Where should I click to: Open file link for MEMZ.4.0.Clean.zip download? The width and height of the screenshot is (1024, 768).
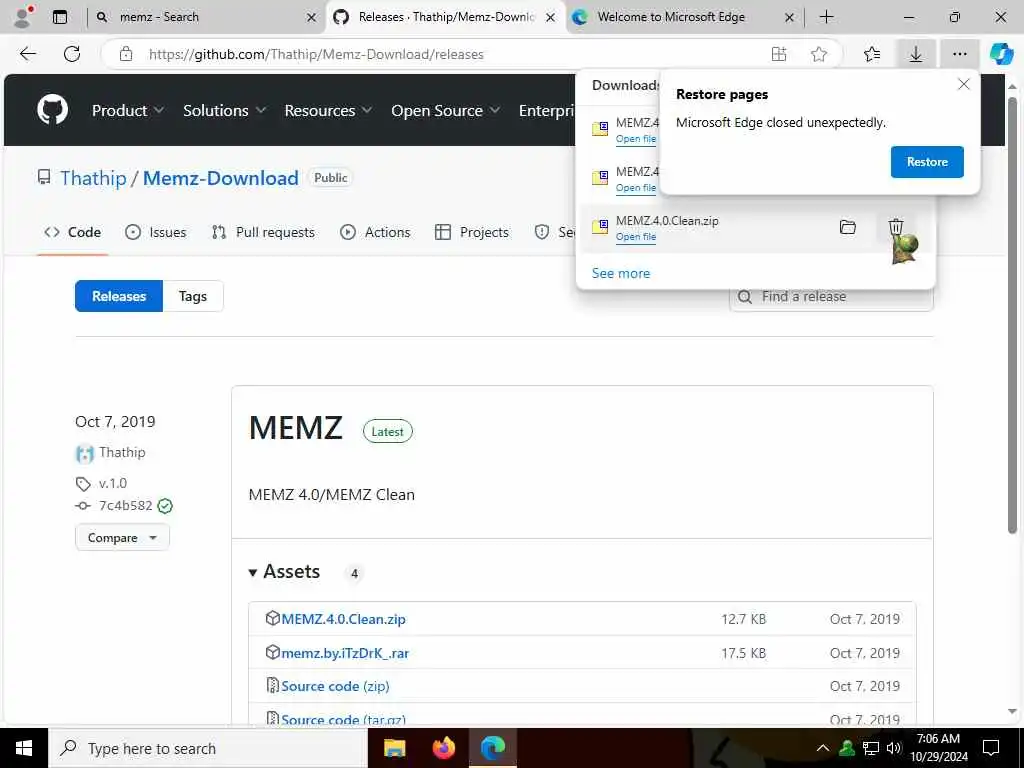tap(635, 236)
